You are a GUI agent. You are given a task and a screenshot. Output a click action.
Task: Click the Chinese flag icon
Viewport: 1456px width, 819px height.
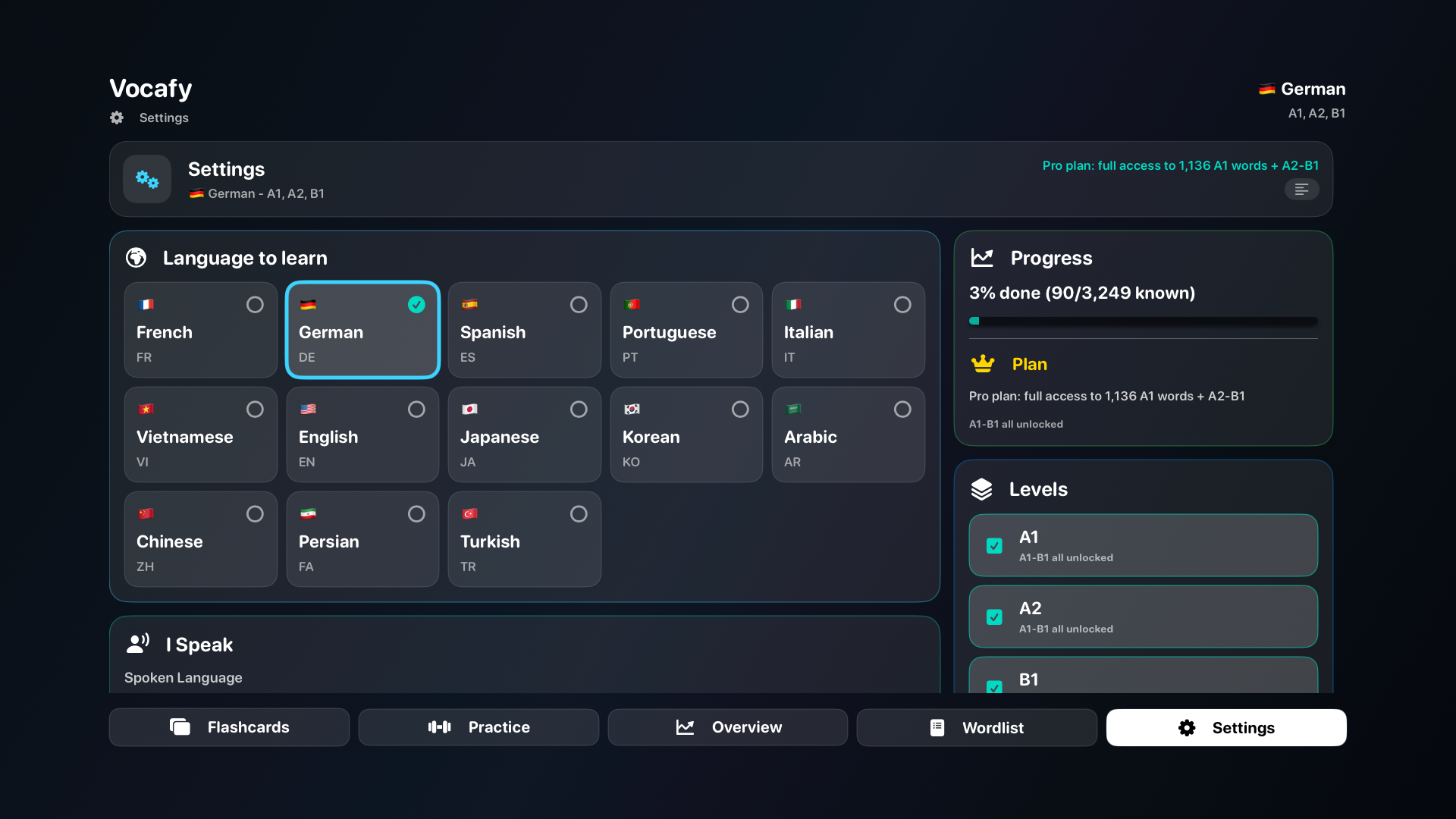click(x=146, y=513)
